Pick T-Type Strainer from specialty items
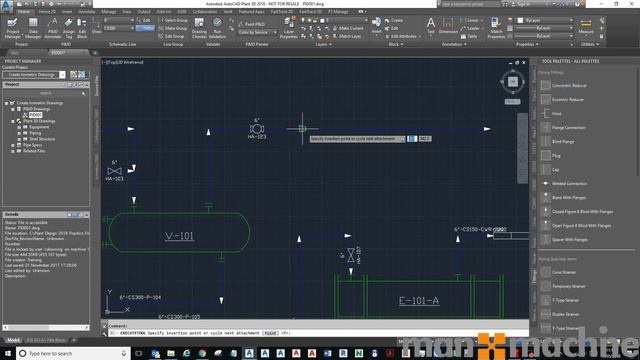Screen dimensions: 640x360 click(x=560, y=300)
